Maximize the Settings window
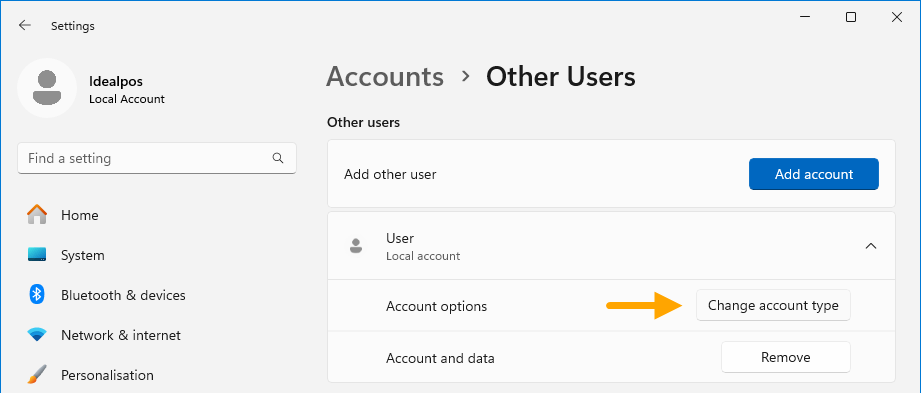The height and width of the screenshot is (393, 921). pyautogui.click(x=851, y=17)
